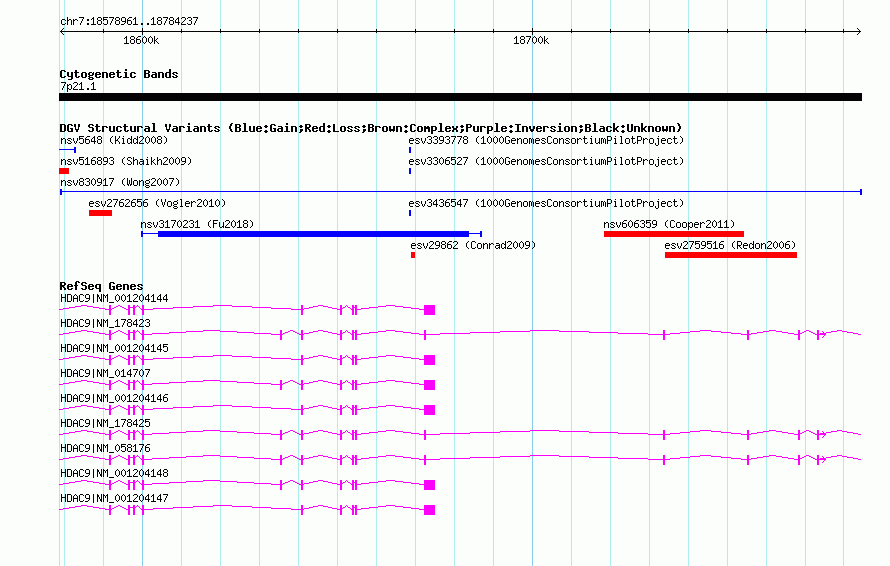
Task: Click terminal exon block of HDAC9|NM_001204146
Action: pyautogui.click(x=430, y=410)
